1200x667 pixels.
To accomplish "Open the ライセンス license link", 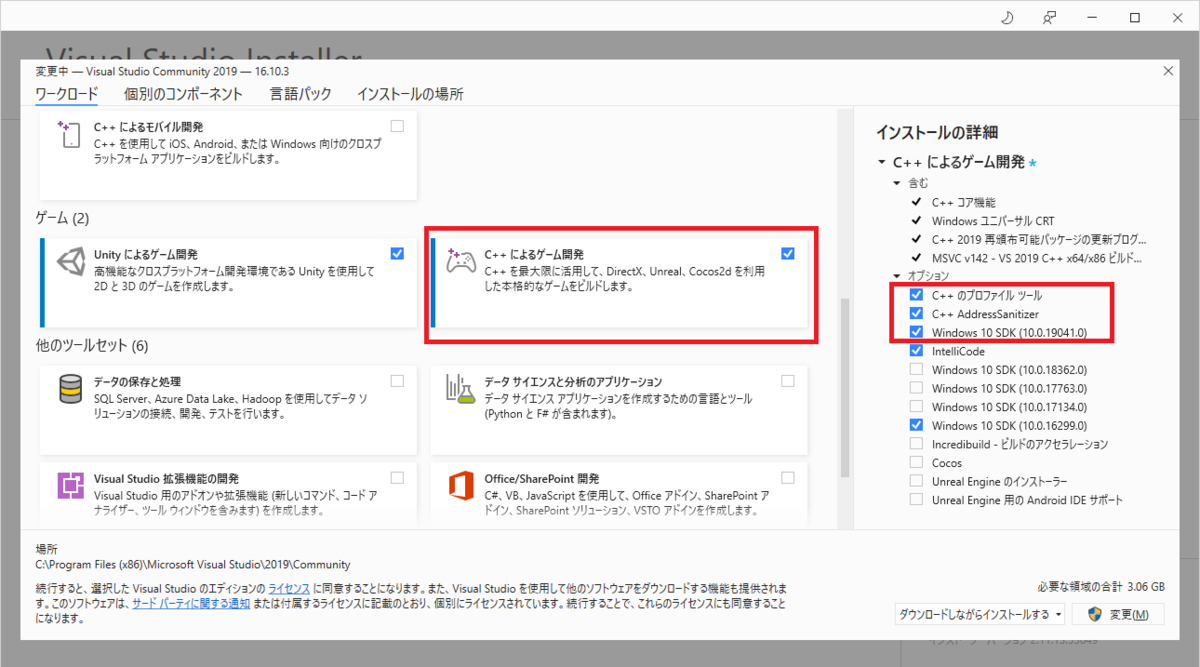I will point(289,588).
